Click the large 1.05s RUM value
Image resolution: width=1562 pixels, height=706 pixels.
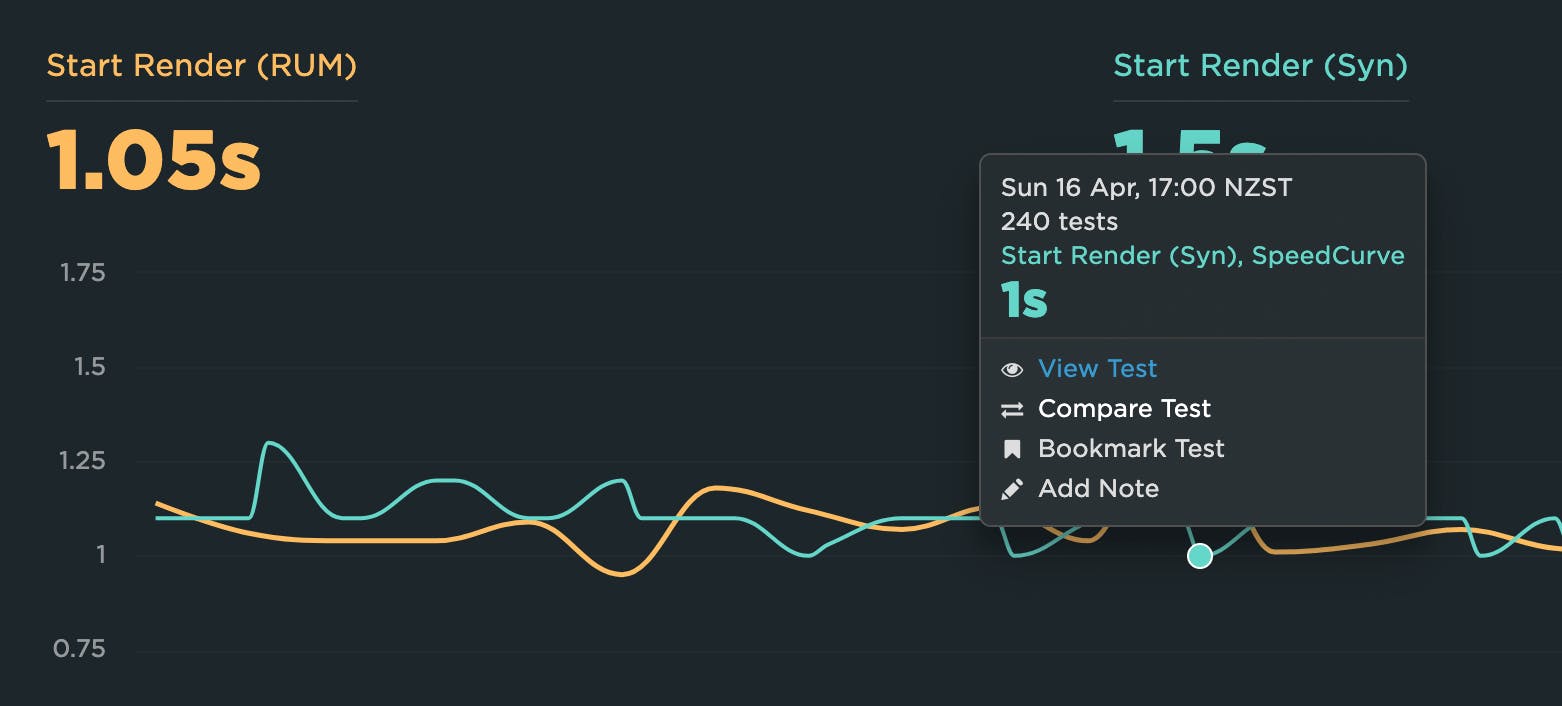tap(154, 161)
